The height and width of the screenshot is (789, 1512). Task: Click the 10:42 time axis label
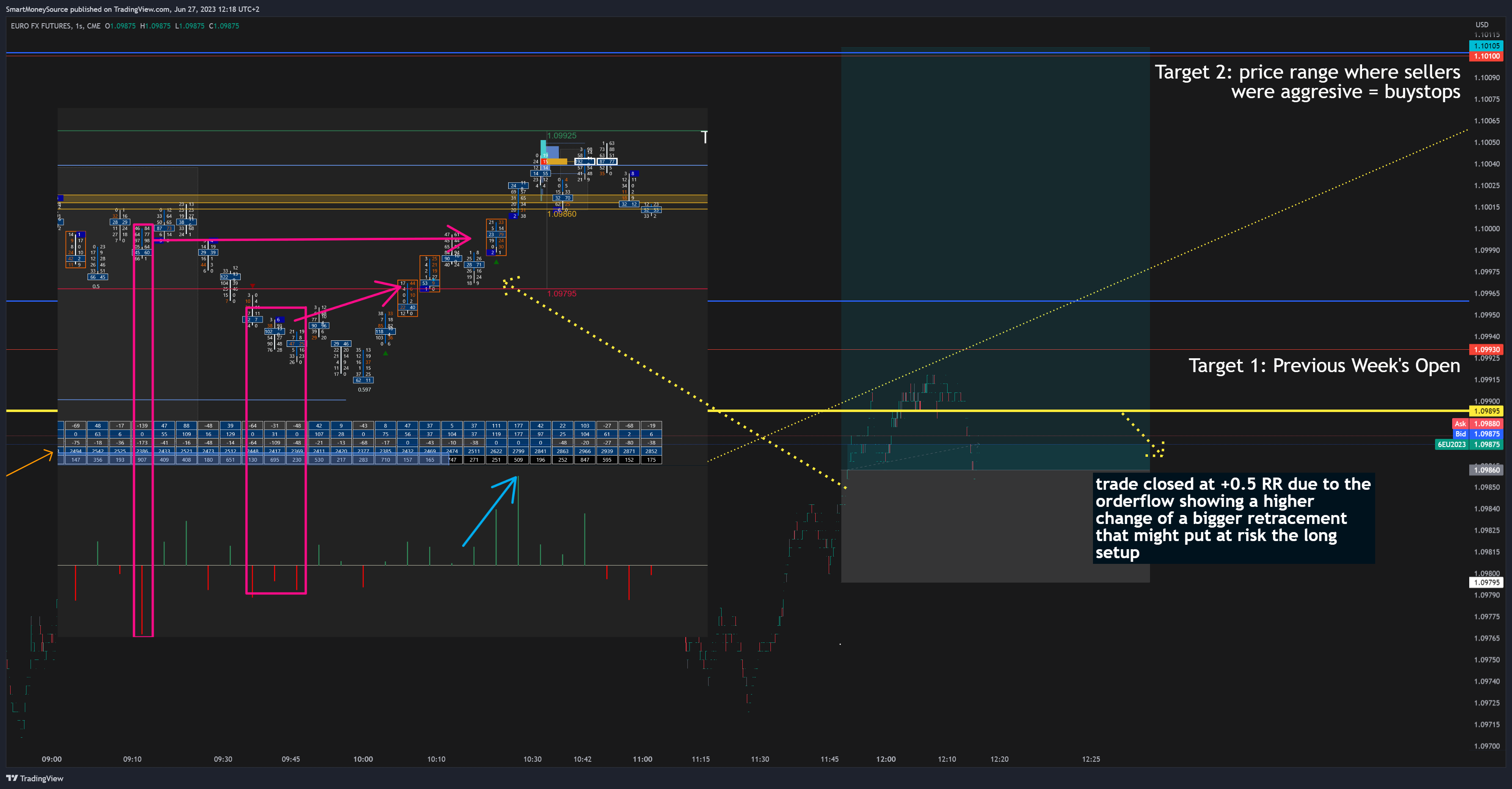pyautogui.click(x=582, y=759)
